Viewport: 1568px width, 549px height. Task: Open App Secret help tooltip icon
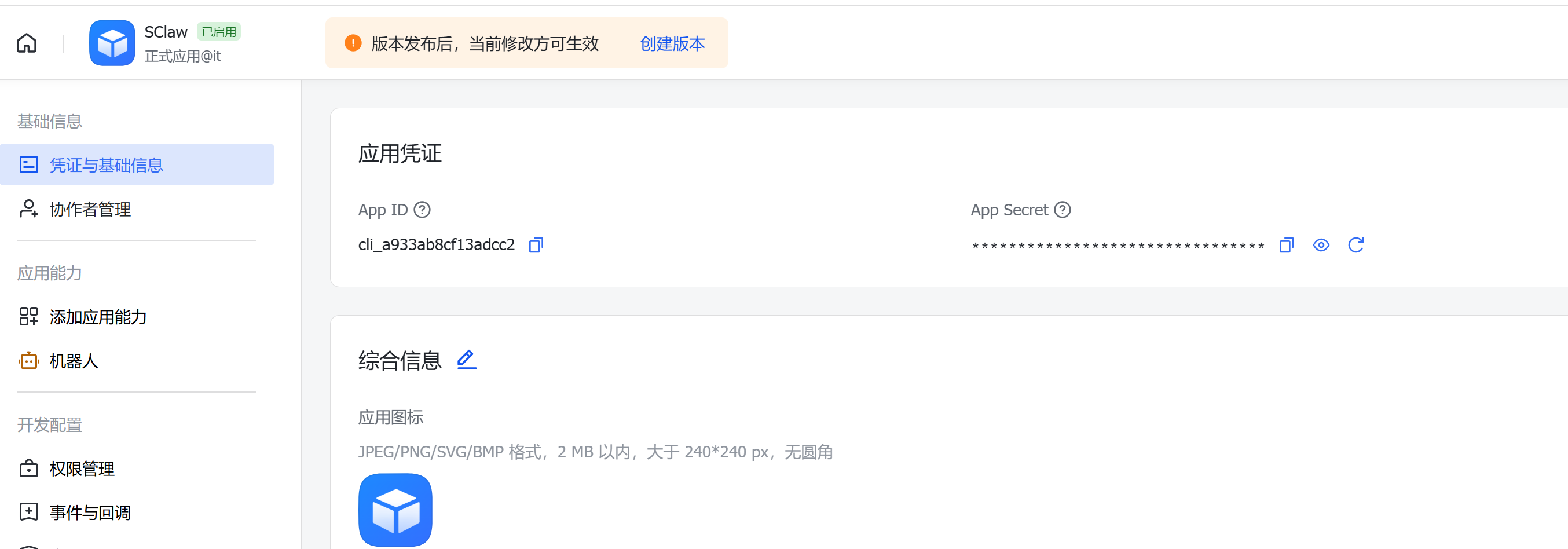[x=1062, y=210]
